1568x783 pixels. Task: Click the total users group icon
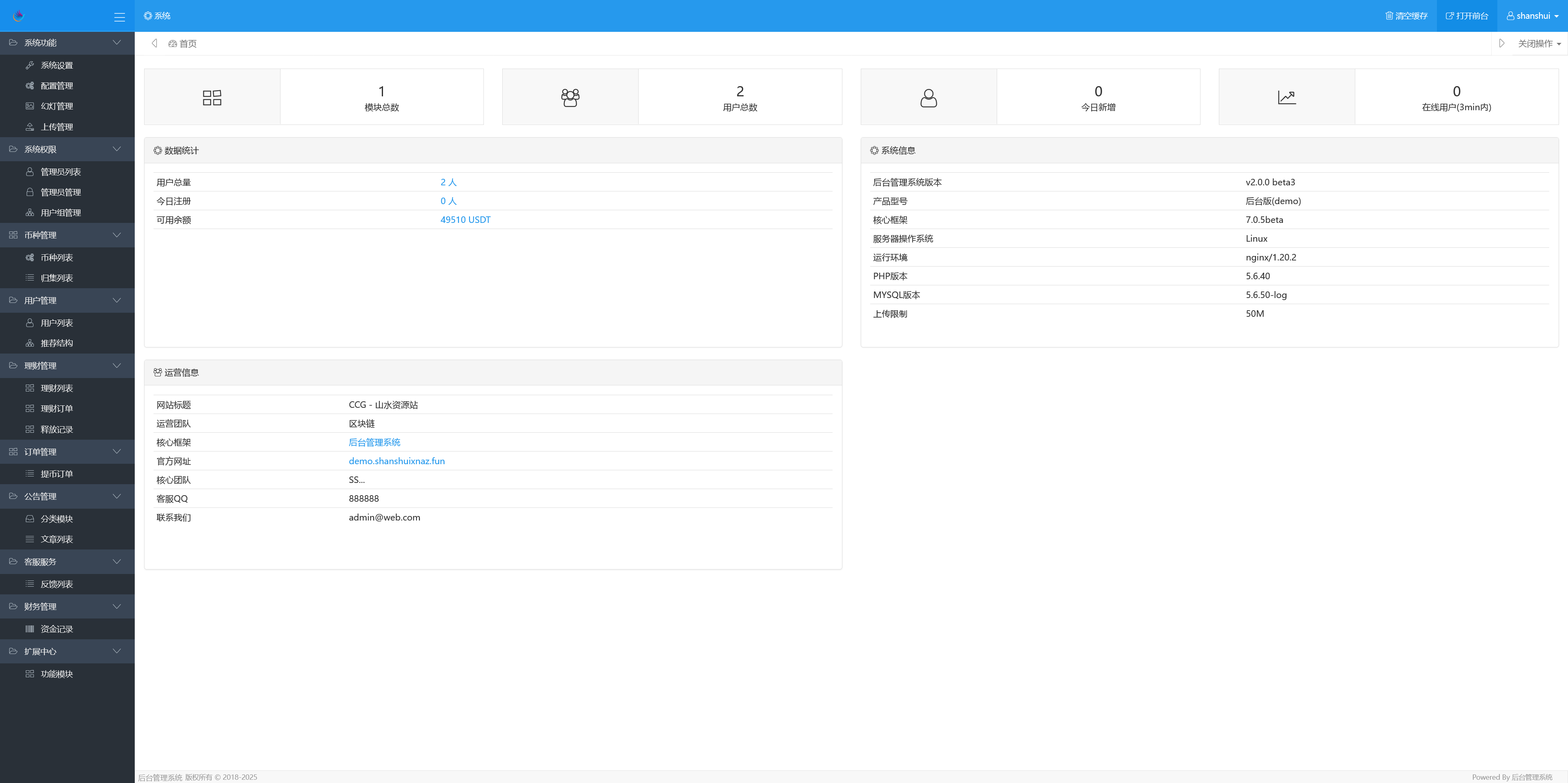point(570,97)
